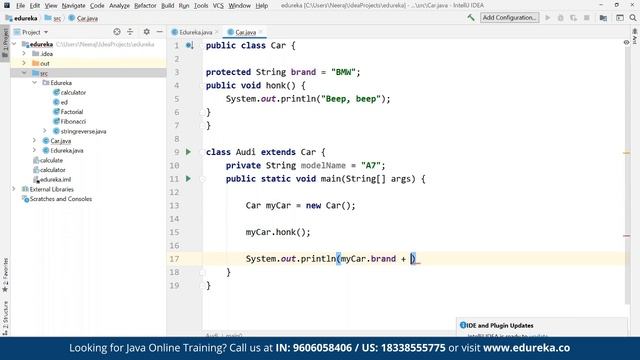This screenshot has width=640, height=360.
Task: Expand External Libraries node
Action: [x=14, y=189]
